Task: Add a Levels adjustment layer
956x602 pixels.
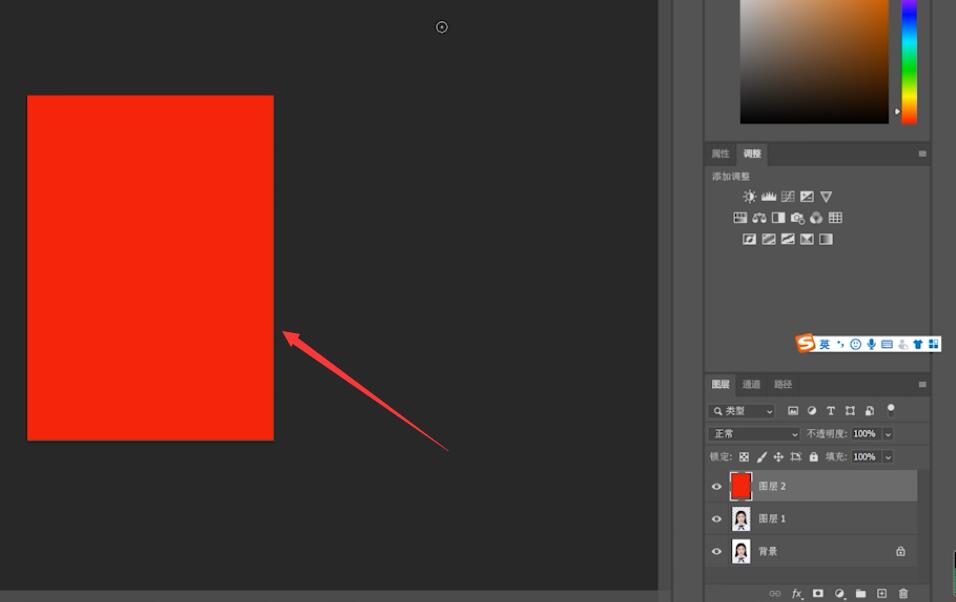Action: point(769,196)
